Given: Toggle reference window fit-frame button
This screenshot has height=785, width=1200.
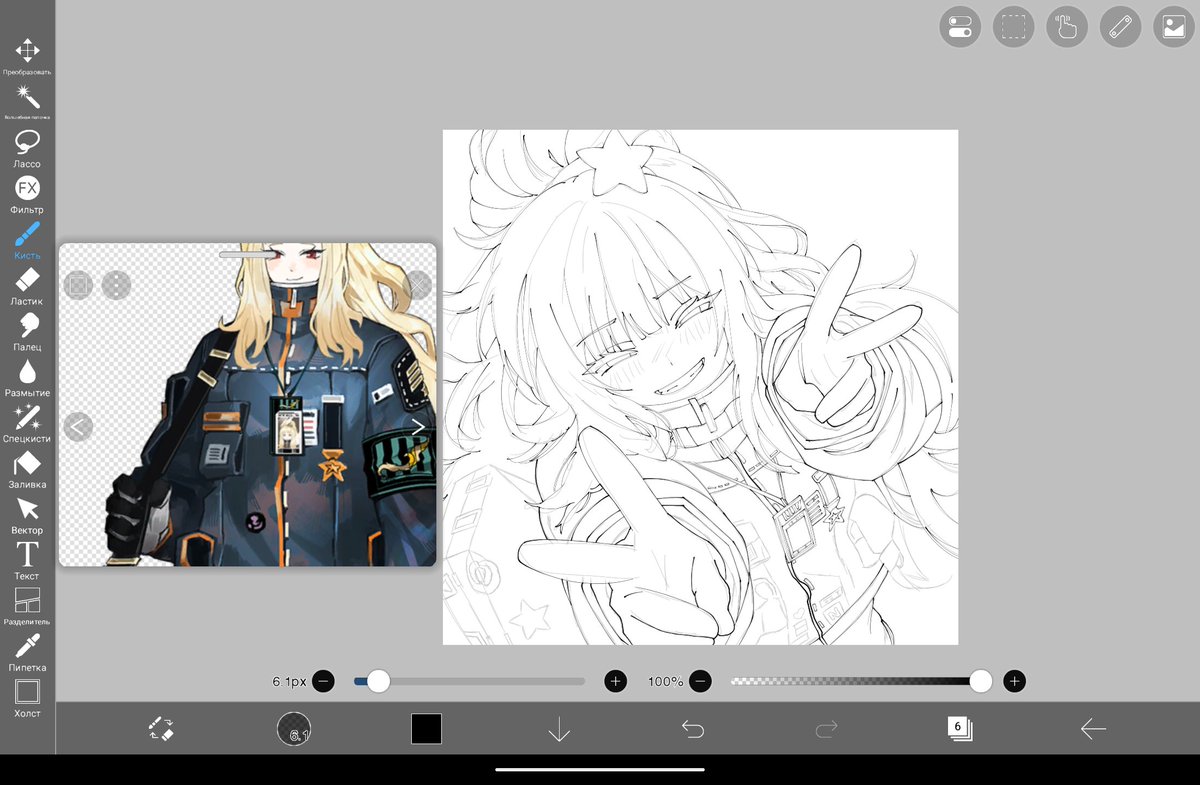Looking at the screenshot, I should coord(78,285).
